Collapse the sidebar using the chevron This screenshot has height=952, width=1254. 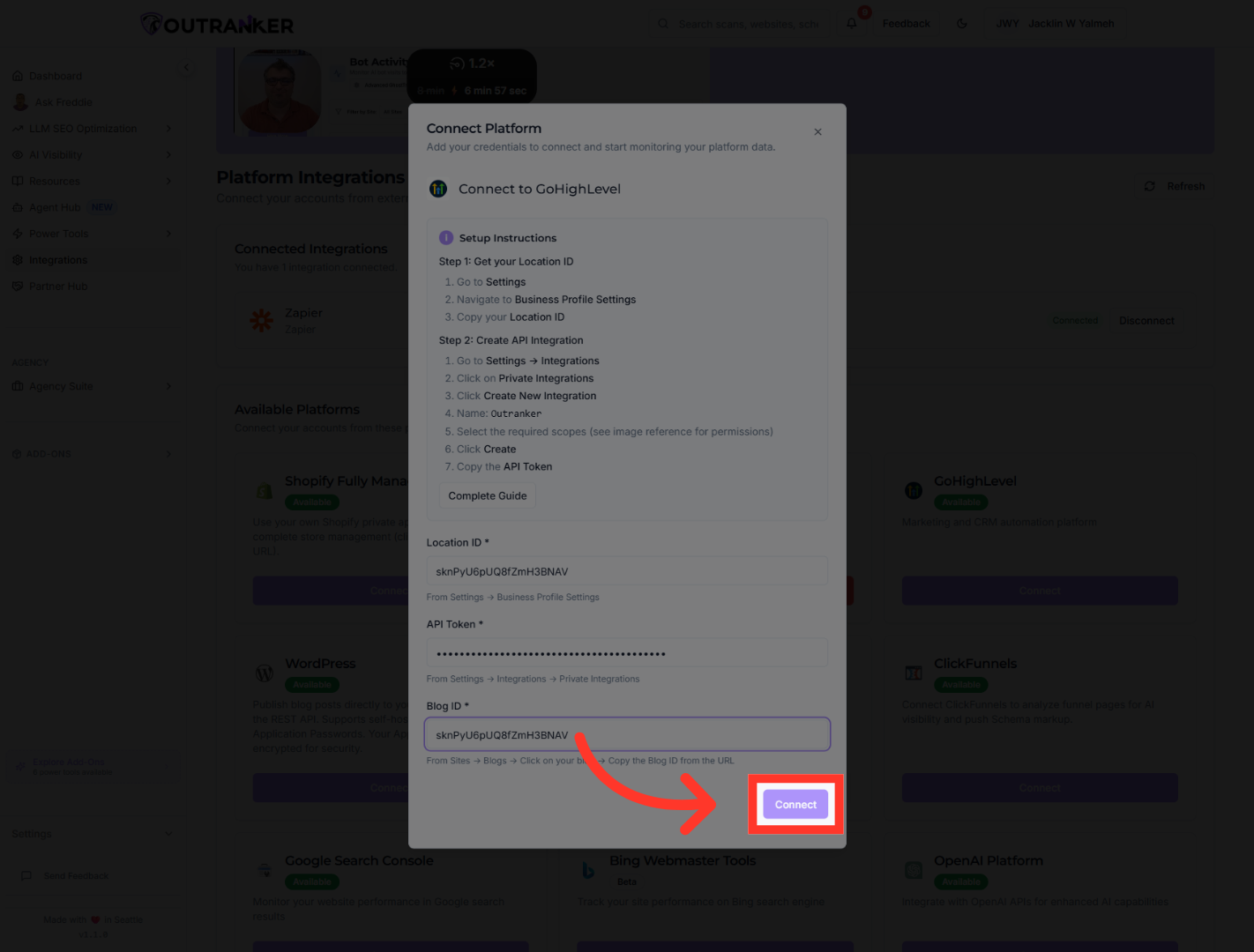pos(186,67)
